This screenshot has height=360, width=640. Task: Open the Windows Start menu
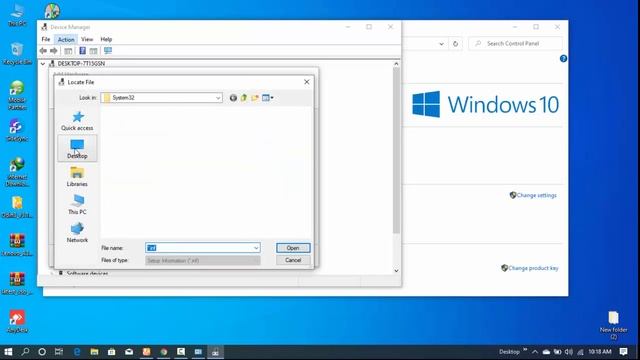(8, 352)
